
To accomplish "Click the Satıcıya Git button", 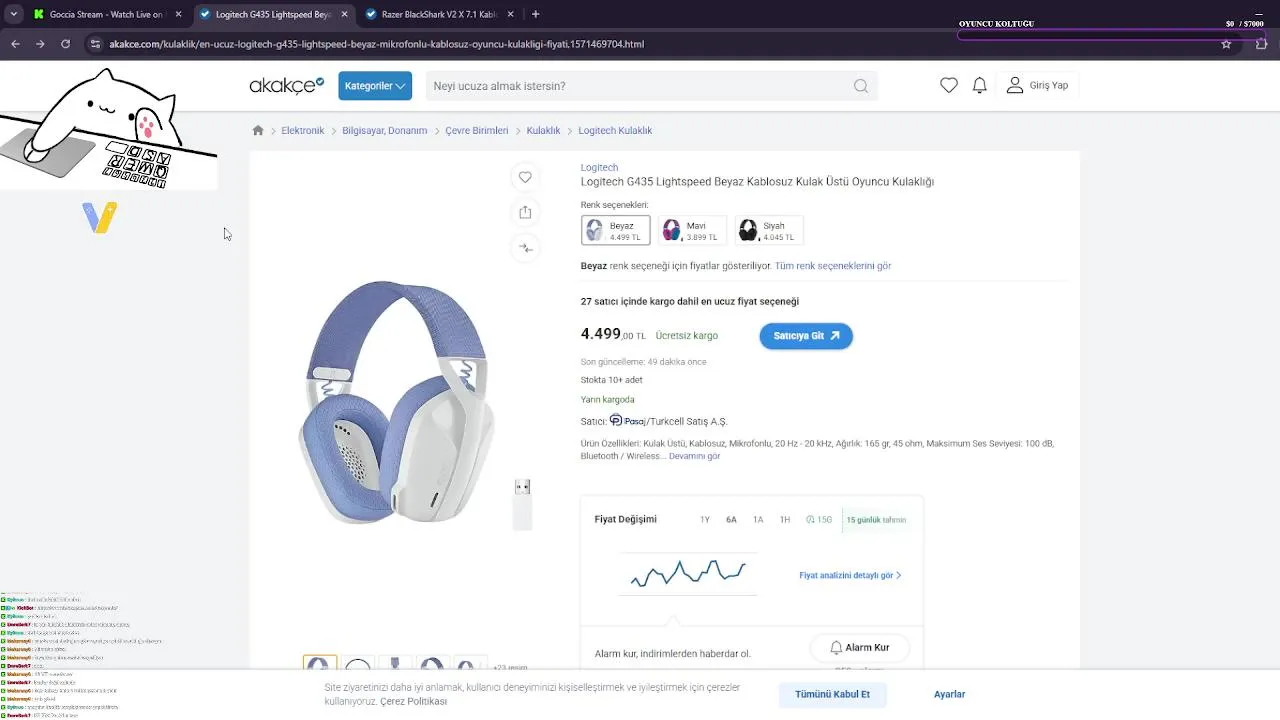I will 806,336.
